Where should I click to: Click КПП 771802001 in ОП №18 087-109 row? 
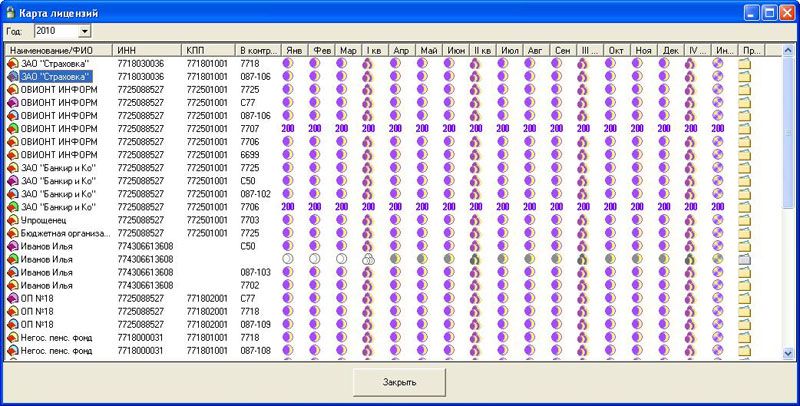click(207, 325)
